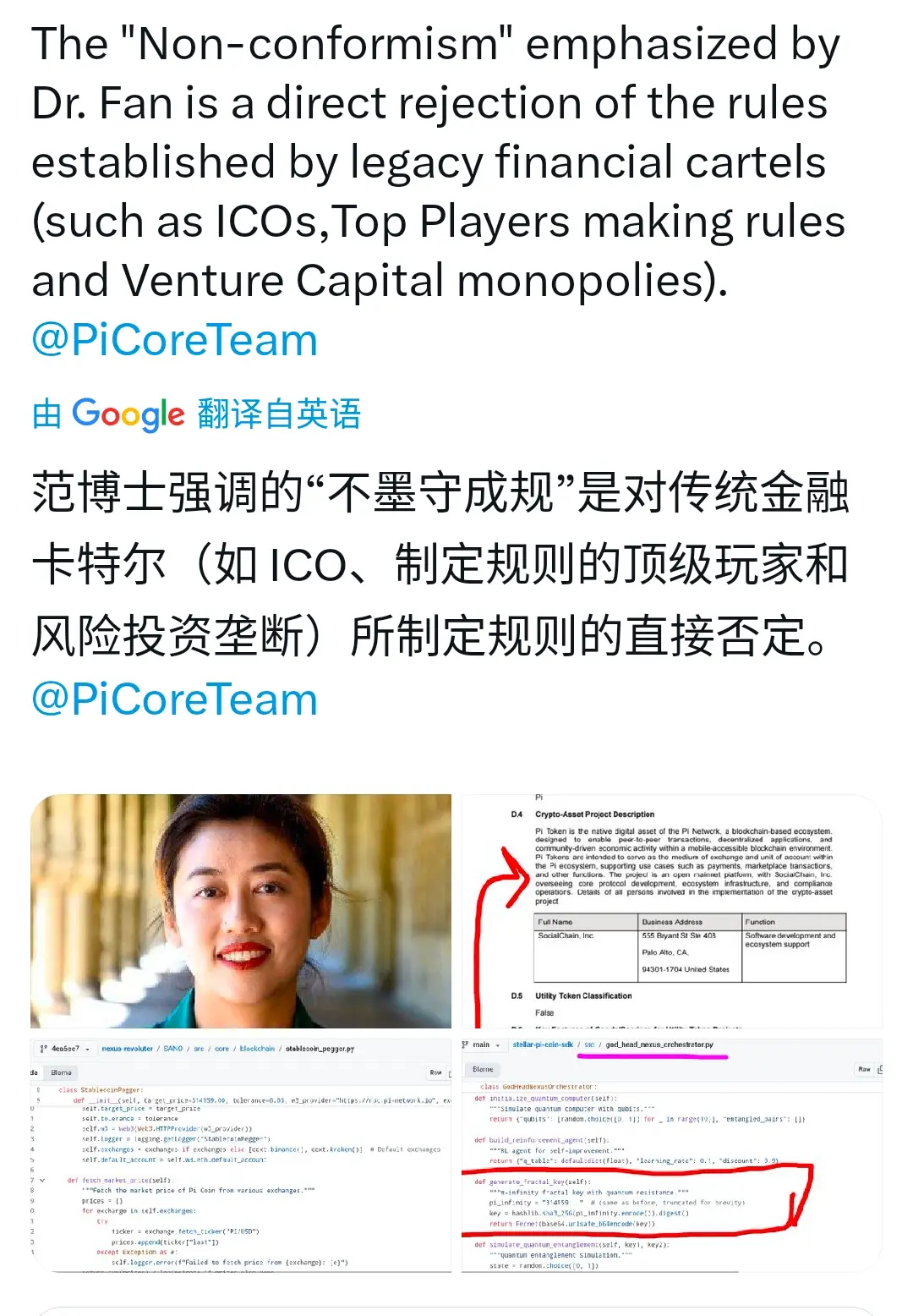
Task: Tap the 翻译自英语 translation label
Action: click(x=279, y=414)
